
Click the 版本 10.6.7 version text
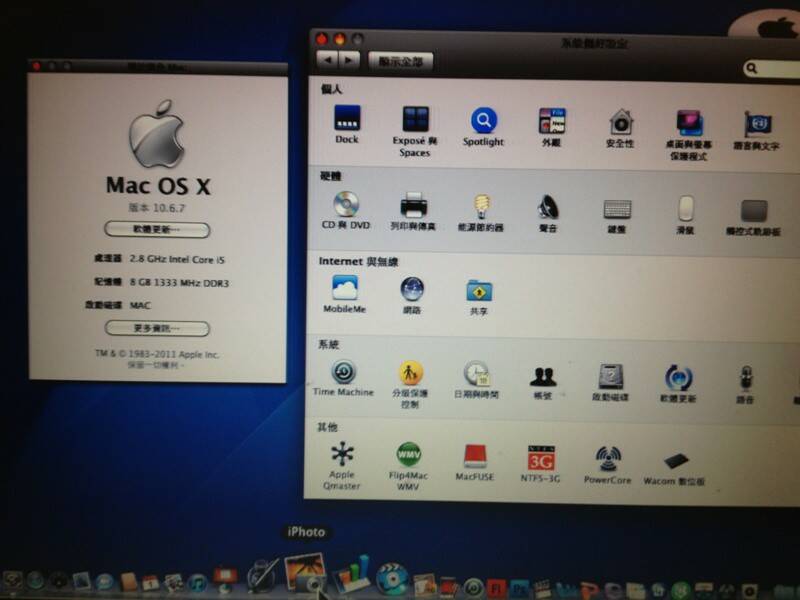click(x=157, y=208)
